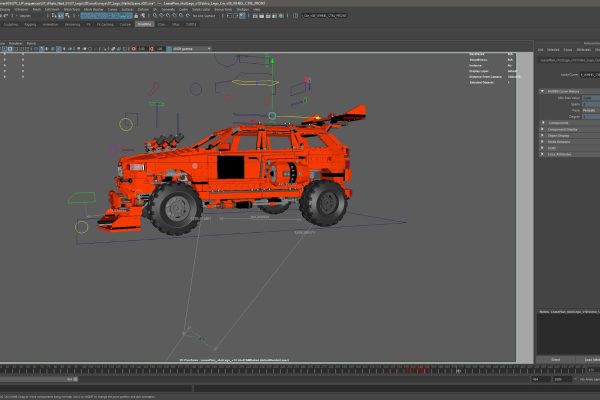Screen dimensions: 600x400
Task: Click the render settings icon
Action: (274, 16)
